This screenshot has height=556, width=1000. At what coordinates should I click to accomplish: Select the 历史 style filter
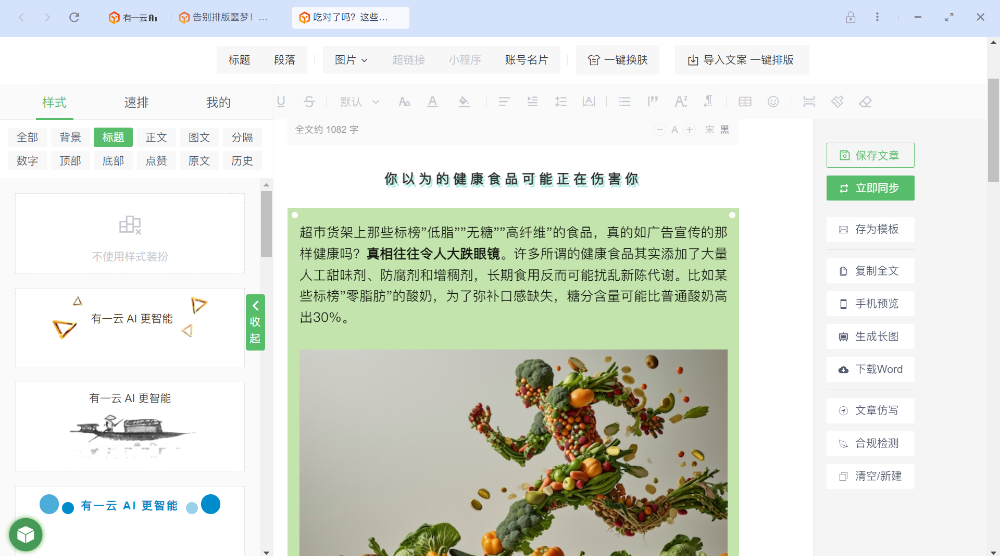click(242, 161)
